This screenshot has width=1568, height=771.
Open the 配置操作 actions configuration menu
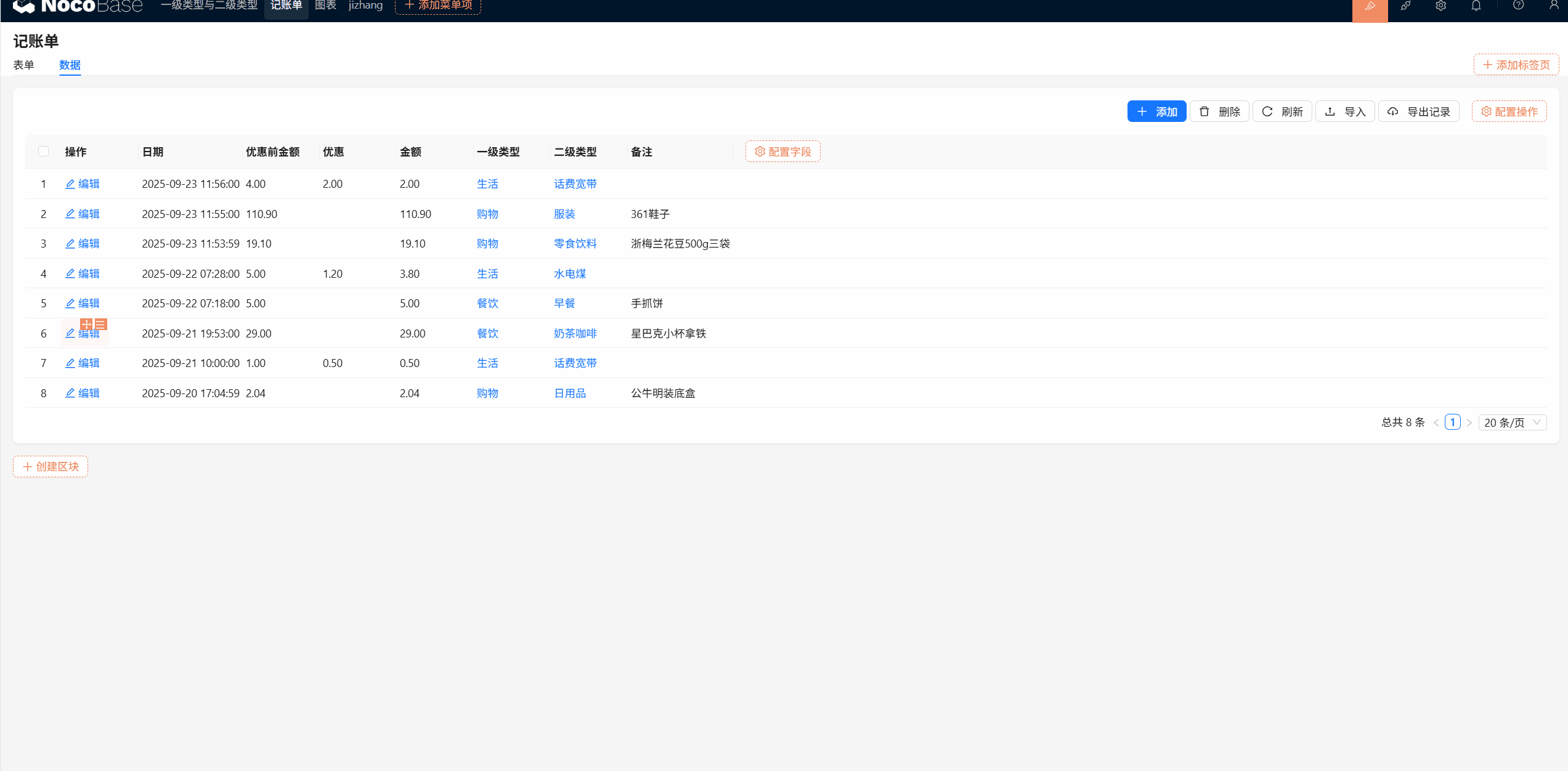[1509, 111]
